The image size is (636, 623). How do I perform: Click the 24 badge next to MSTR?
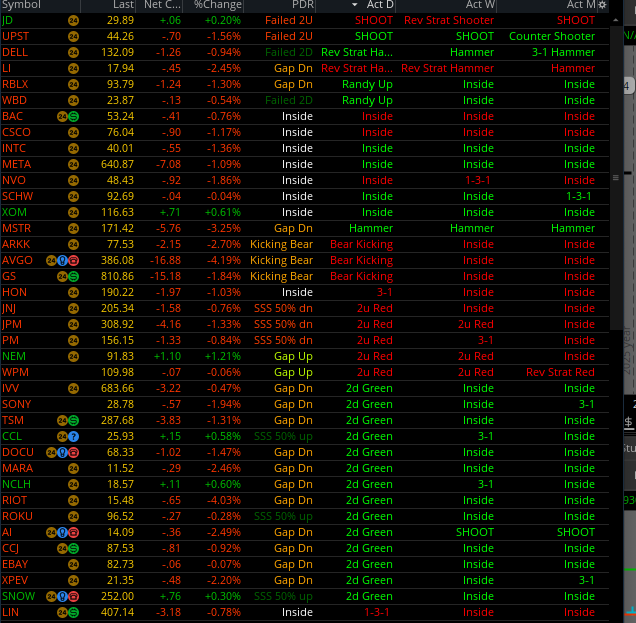tap(73, 229)
